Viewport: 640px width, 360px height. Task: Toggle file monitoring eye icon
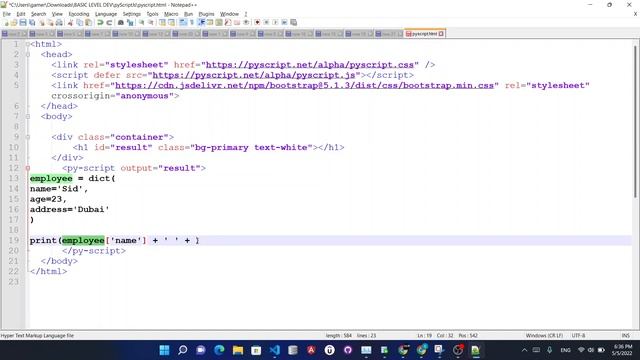[x=246, y=22]
